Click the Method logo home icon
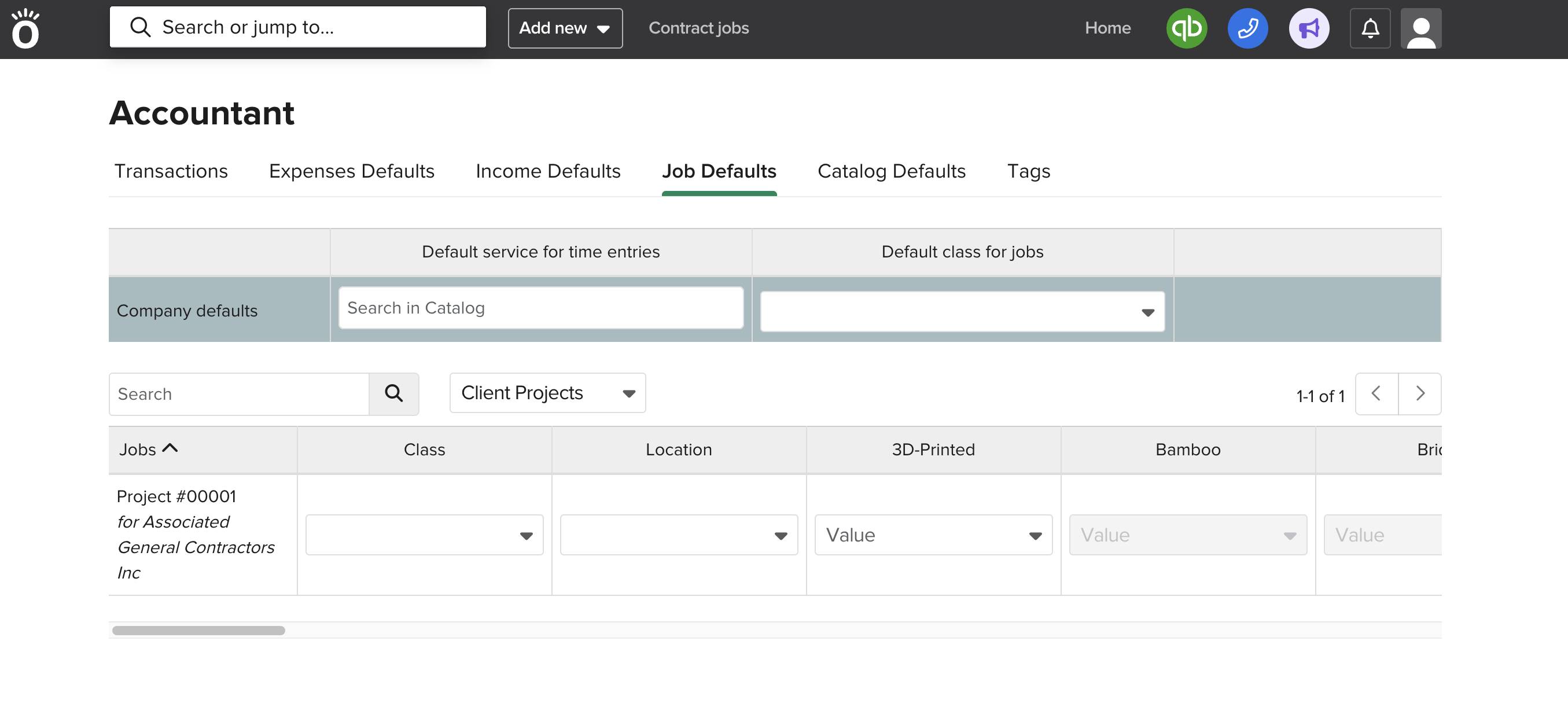This screenshot has width=1568, height=722. 25,28
